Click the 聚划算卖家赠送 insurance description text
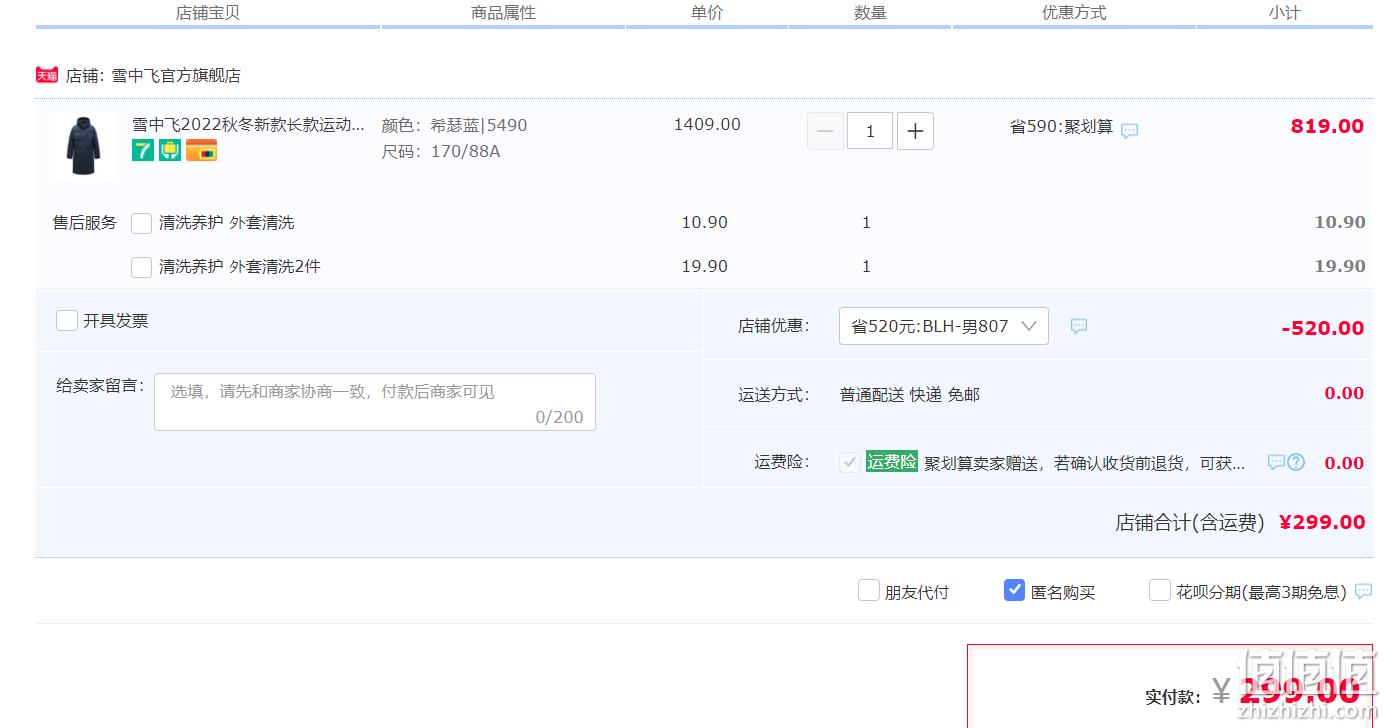The height and width of the screenshot is (728, 1387). [x=1085, y=463]
